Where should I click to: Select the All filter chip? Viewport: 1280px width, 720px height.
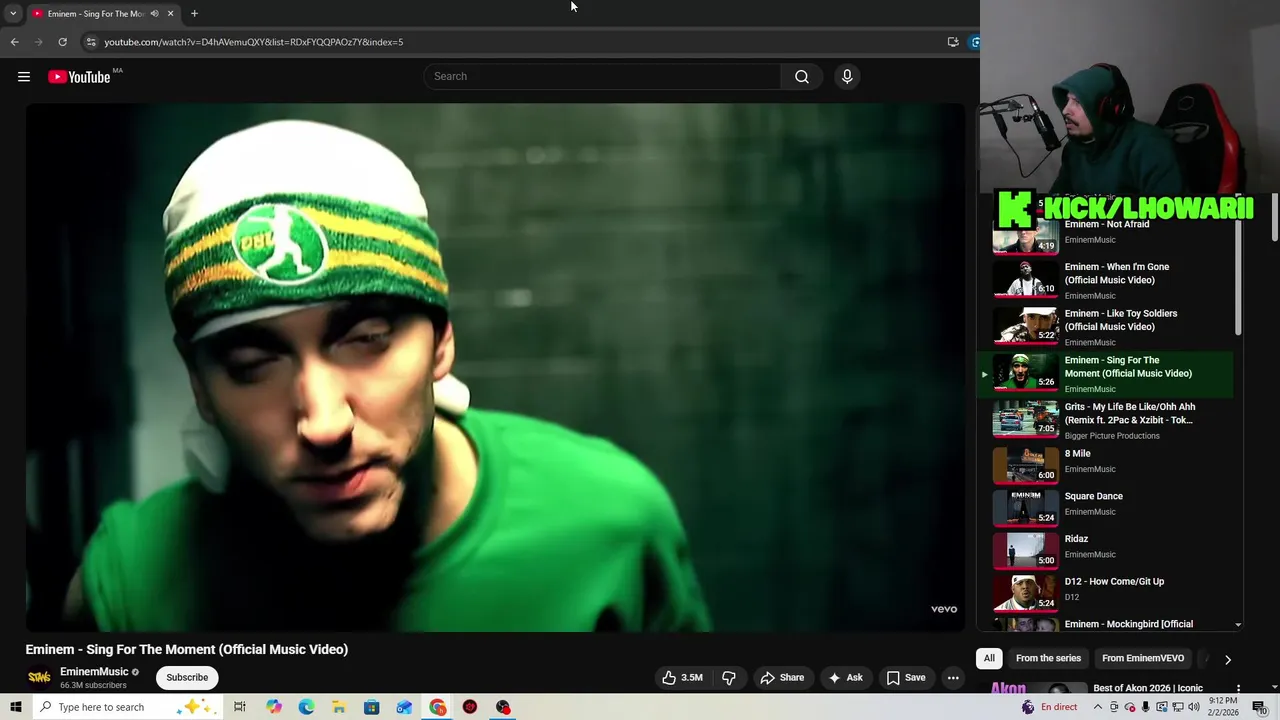(989, 658)
